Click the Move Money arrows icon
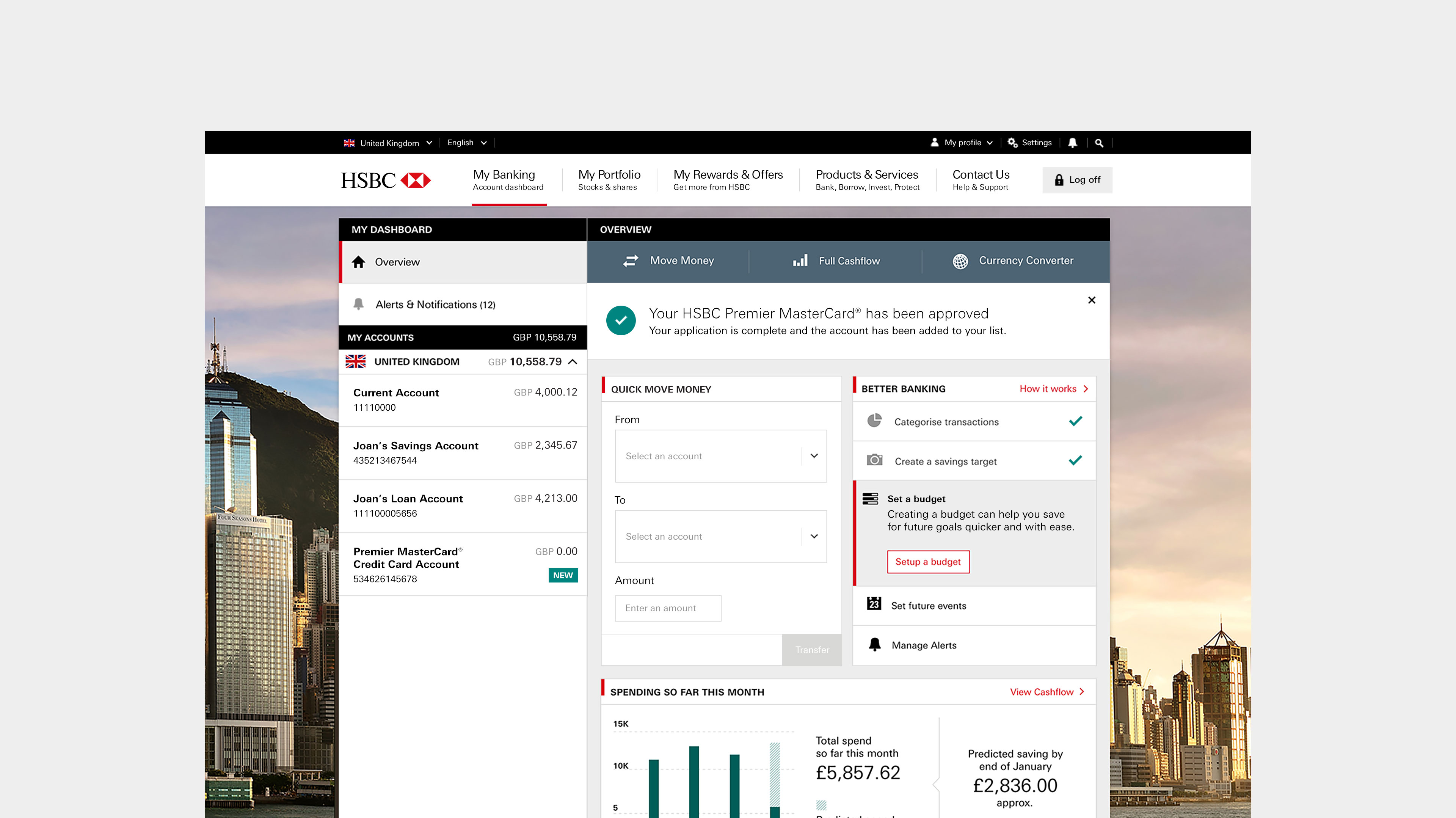1456x818 pixels. coord(630,261)
